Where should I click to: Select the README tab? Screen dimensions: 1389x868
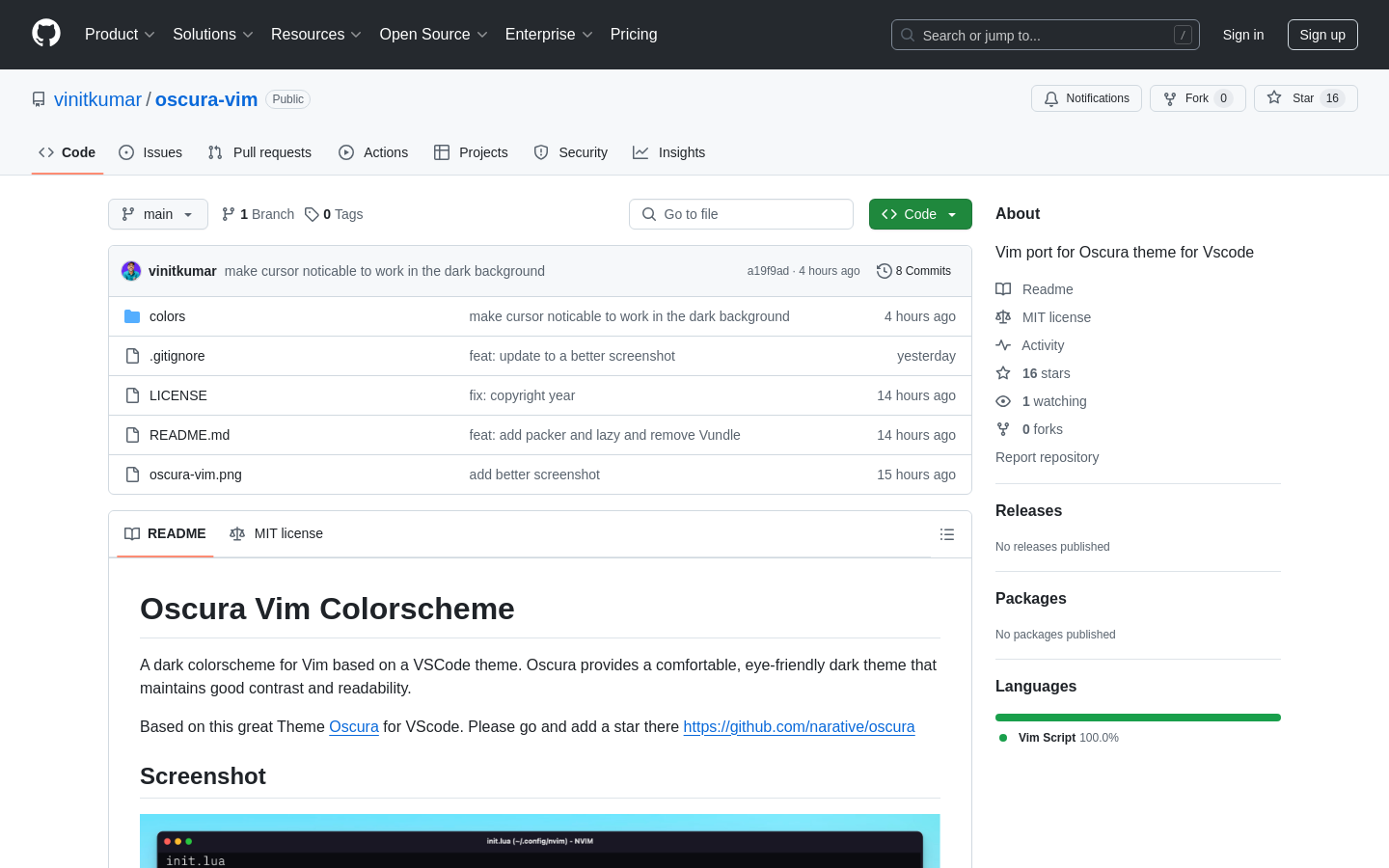click(x=165, y=533)
